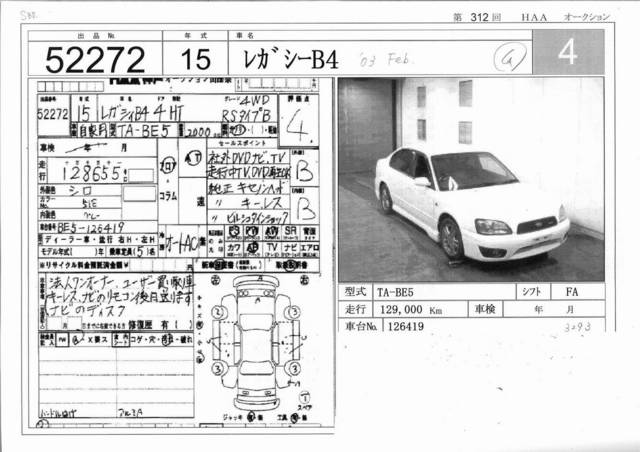Click the 法人ワンオーナー note line
640x452 pixels.
click(121, 283)
